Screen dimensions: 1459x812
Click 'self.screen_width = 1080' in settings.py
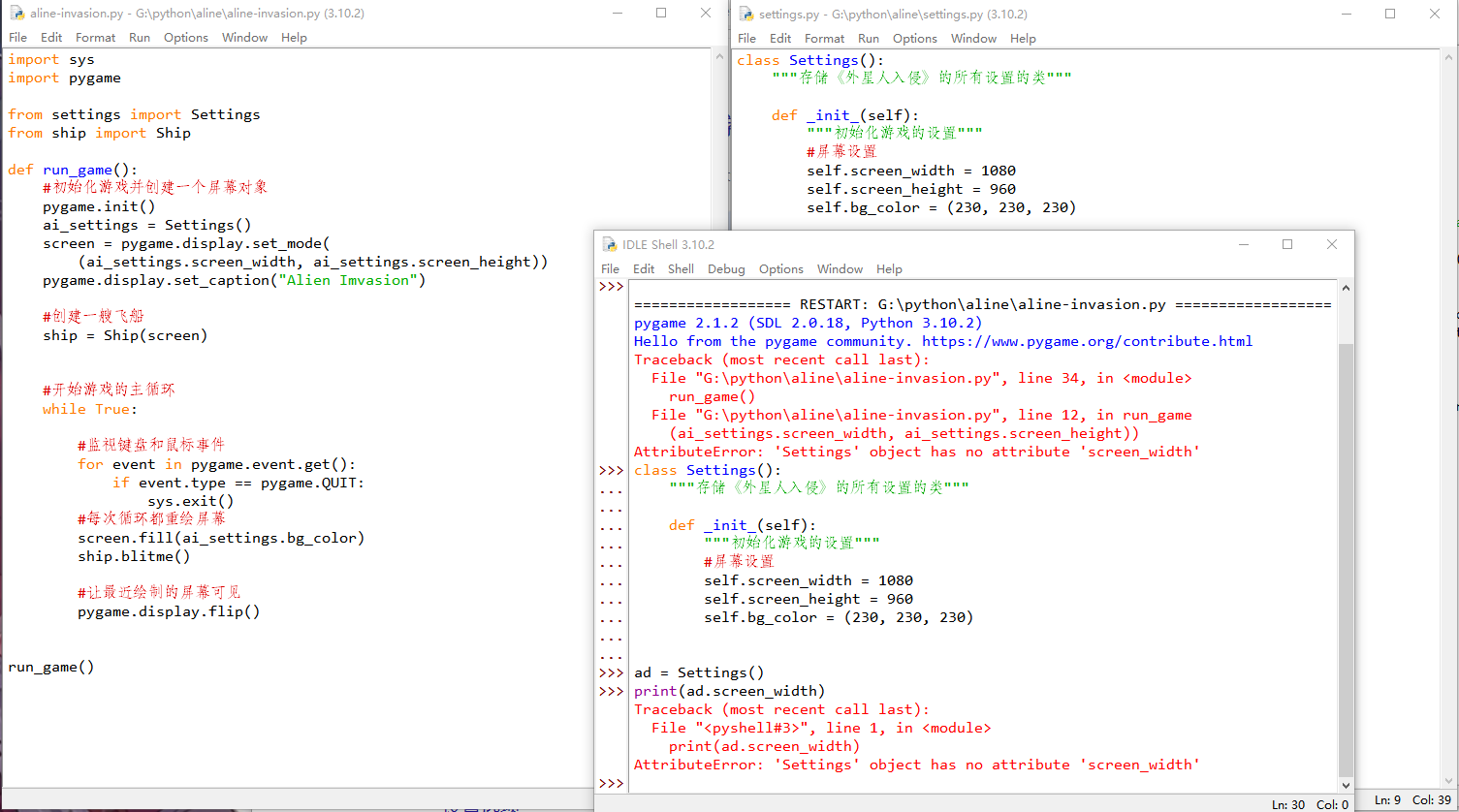(x=911, y=171)
